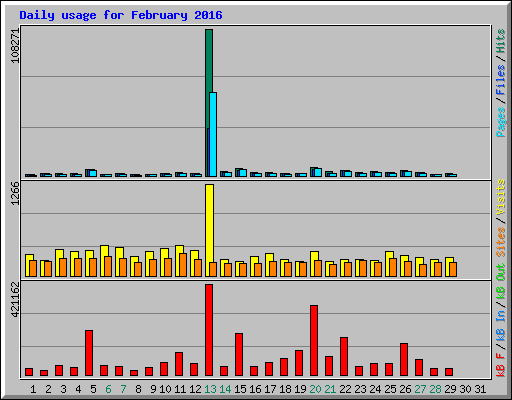Click the cyan pages bar for day 5
Viewport: 512px width, 400px height.
[93, 173]
